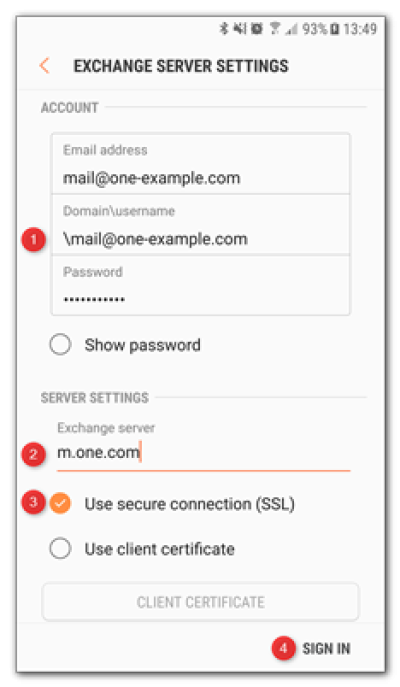The height and width of the screenshot is (687, 400).
Task: Click the red number 1 marker
Action: click(x=34, y=240)
